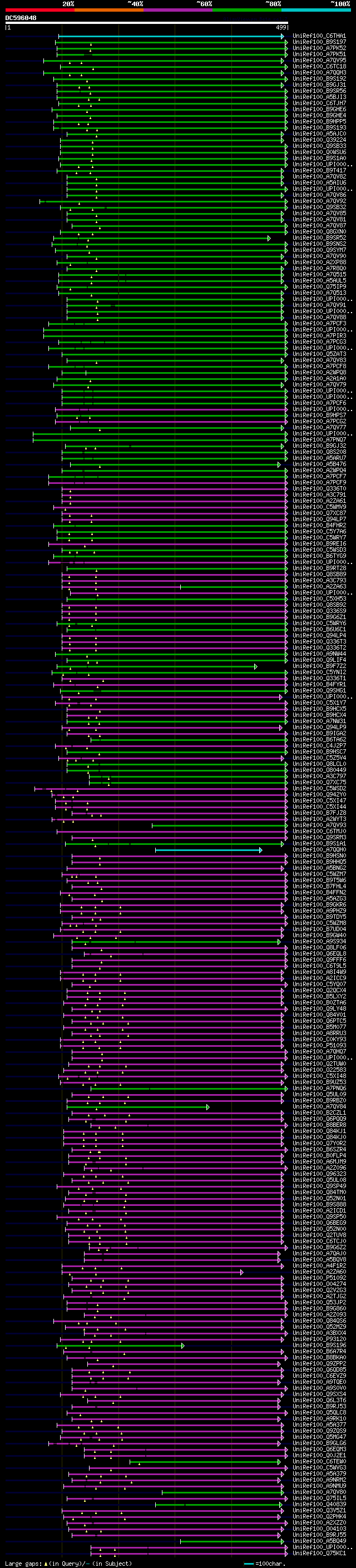Select the UniRef100_Q9SRM3 label
This screenshot has height=1568, width=356.
coord(319,838)
